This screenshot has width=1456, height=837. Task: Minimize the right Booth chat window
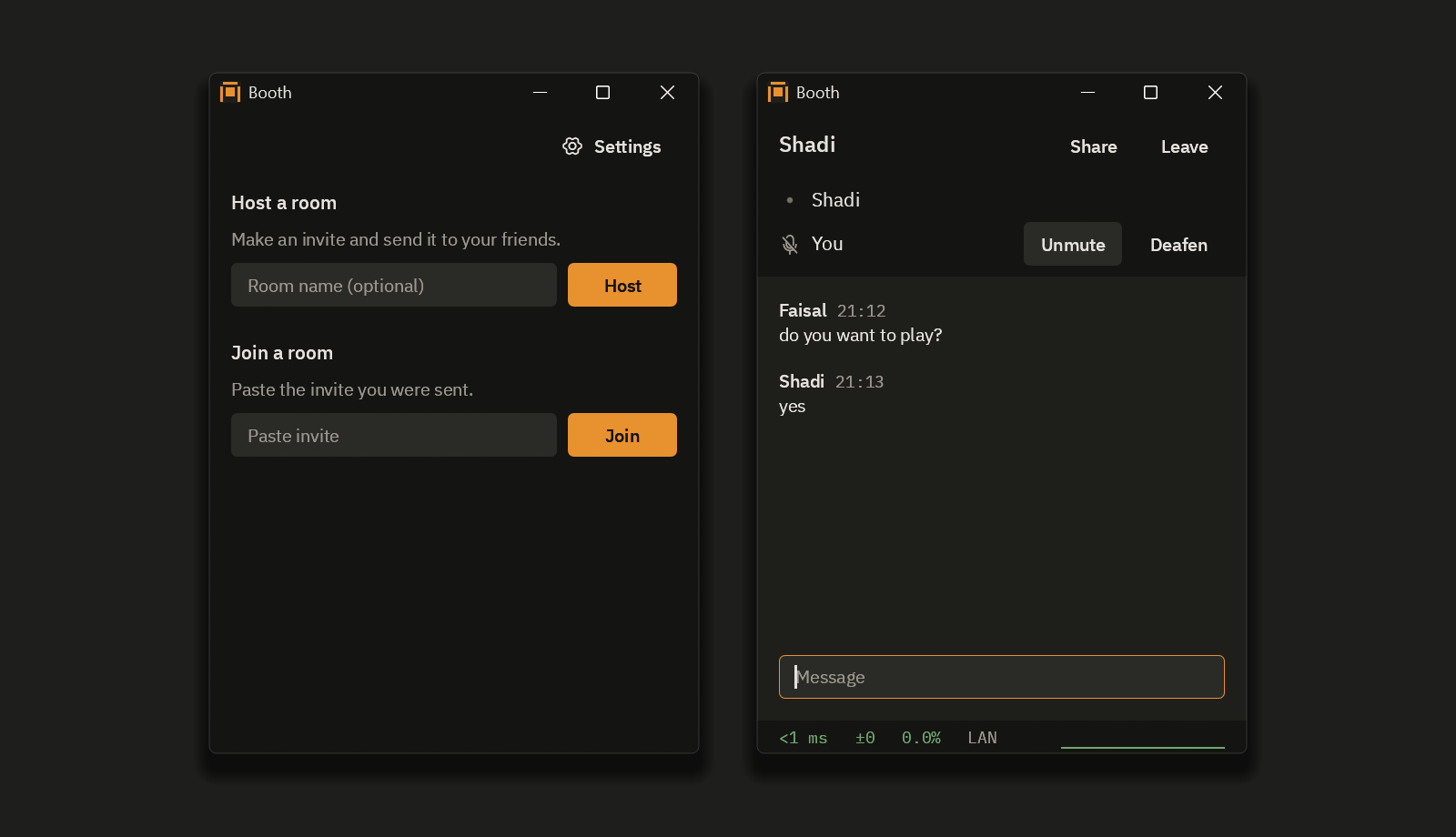click(1087, 92)
